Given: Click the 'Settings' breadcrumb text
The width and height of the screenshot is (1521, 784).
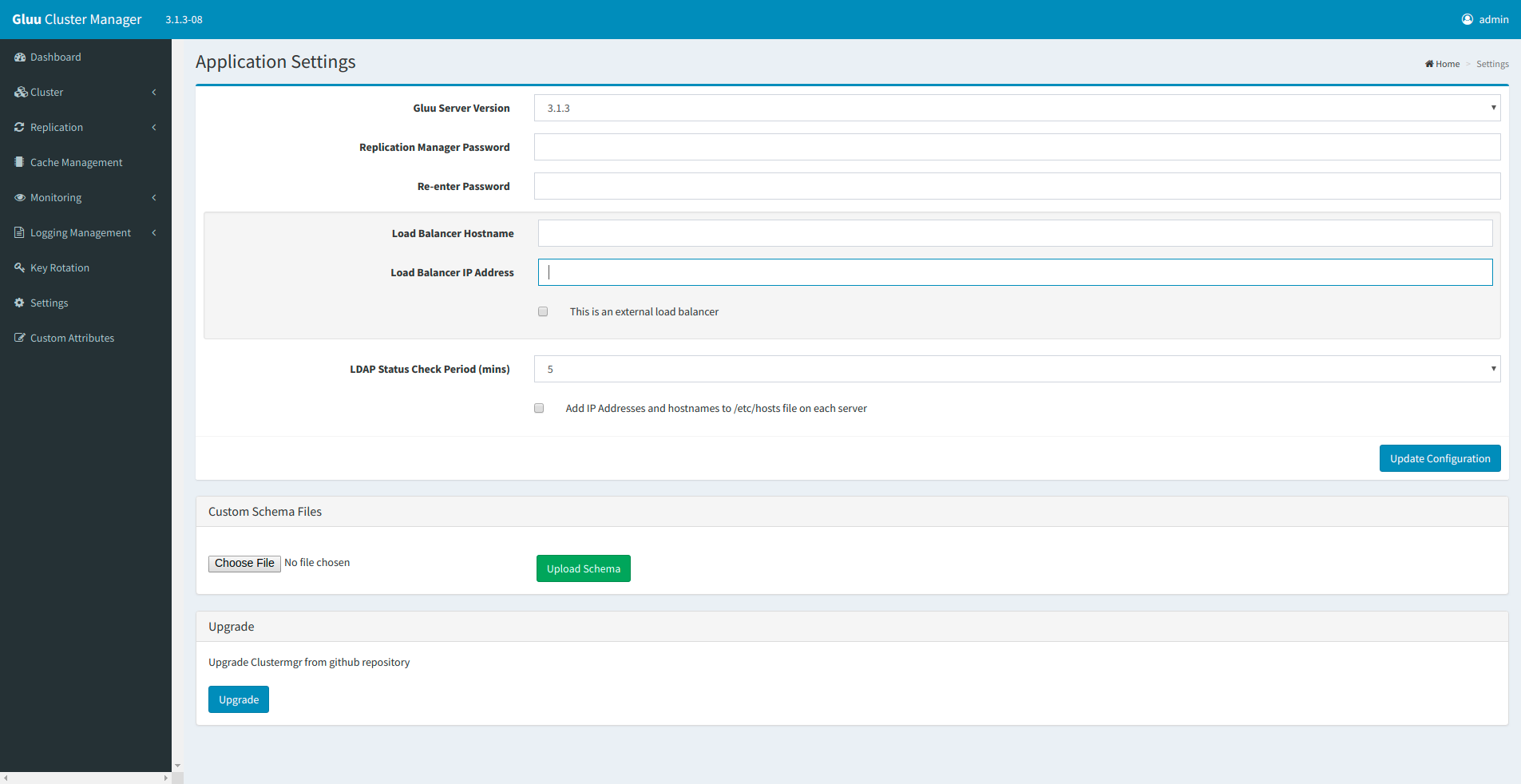Looking at the screenshot, I should [1492, 64].
